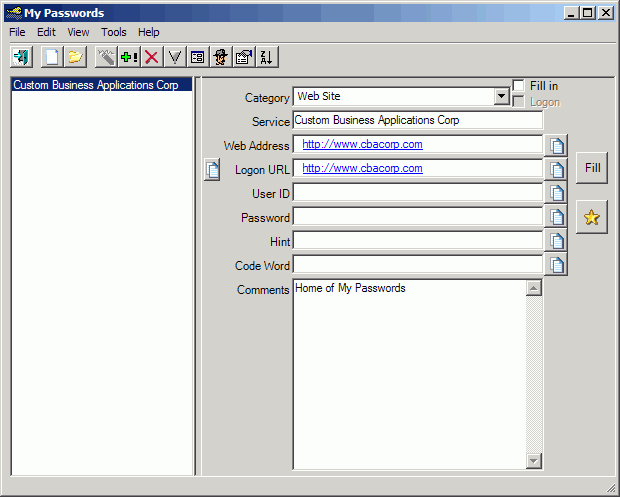Maximize the My Passwords window
620x497 pixels.
588,13
